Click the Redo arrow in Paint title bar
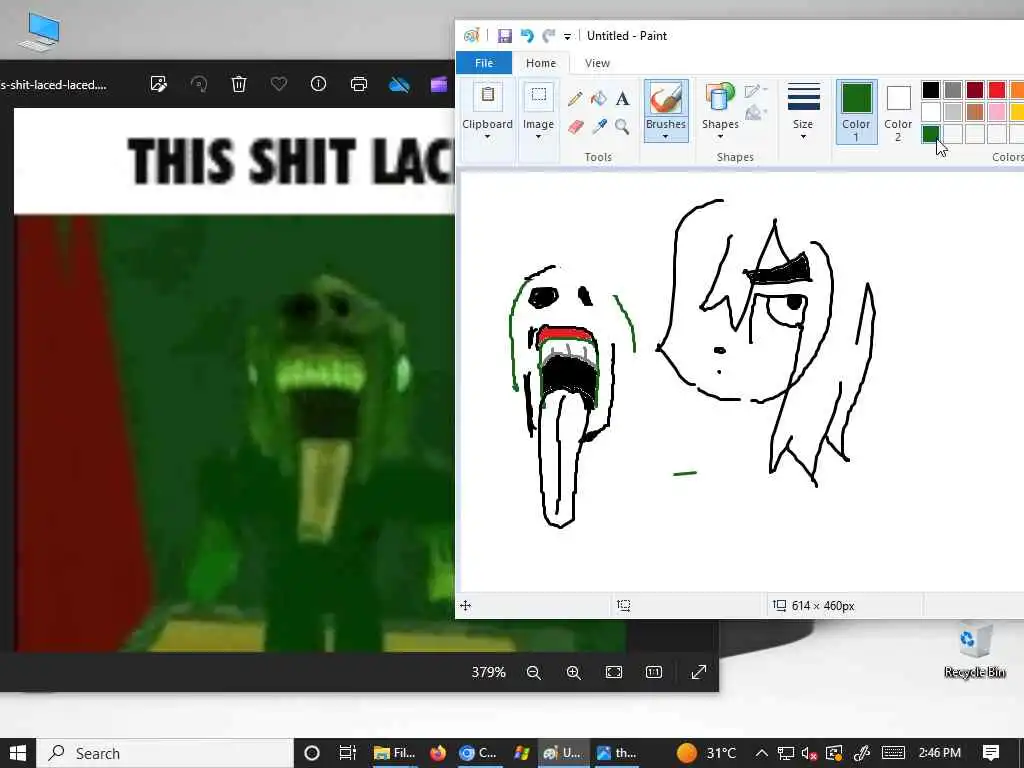Screen dimensions: 1024x768 point(549,36)
